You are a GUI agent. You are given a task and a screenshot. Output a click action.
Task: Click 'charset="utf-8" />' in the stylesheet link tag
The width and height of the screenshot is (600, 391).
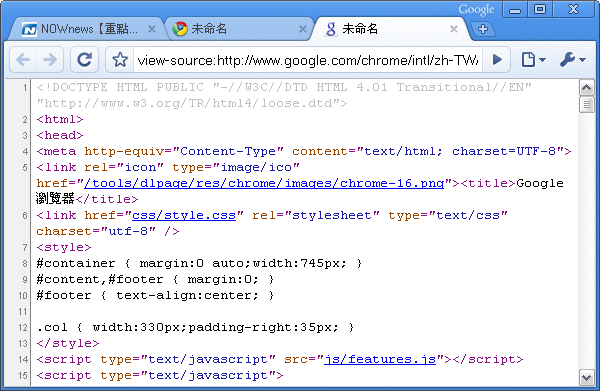pyautogui.click(x=108, y=231)
